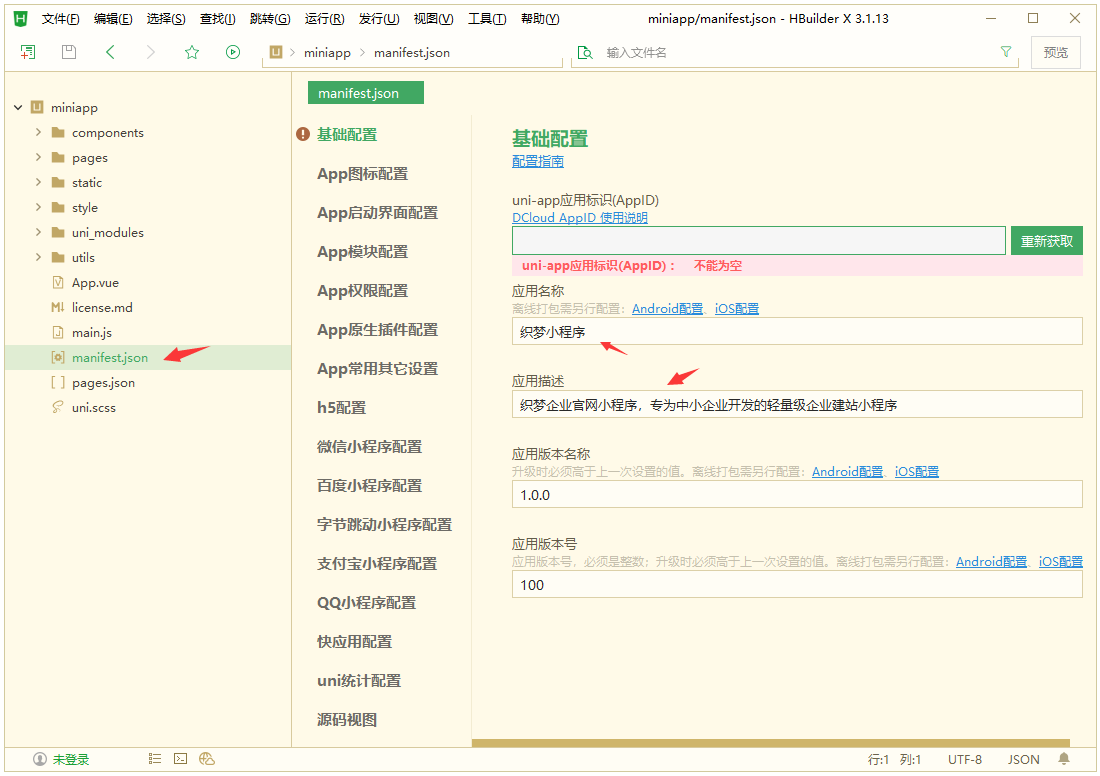Go back using the left arrow icon
The width and height of the screenshot is (1100, 776).
pos(110,52)
